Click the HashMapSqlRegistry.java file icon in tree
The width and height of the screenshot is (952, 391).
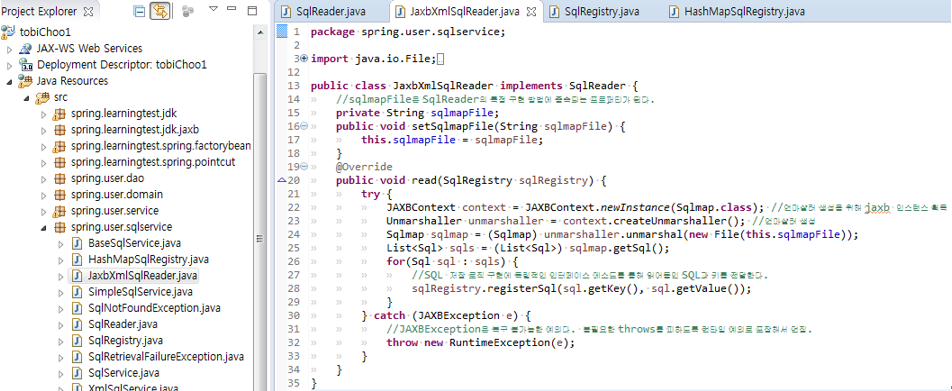[77, 259]
